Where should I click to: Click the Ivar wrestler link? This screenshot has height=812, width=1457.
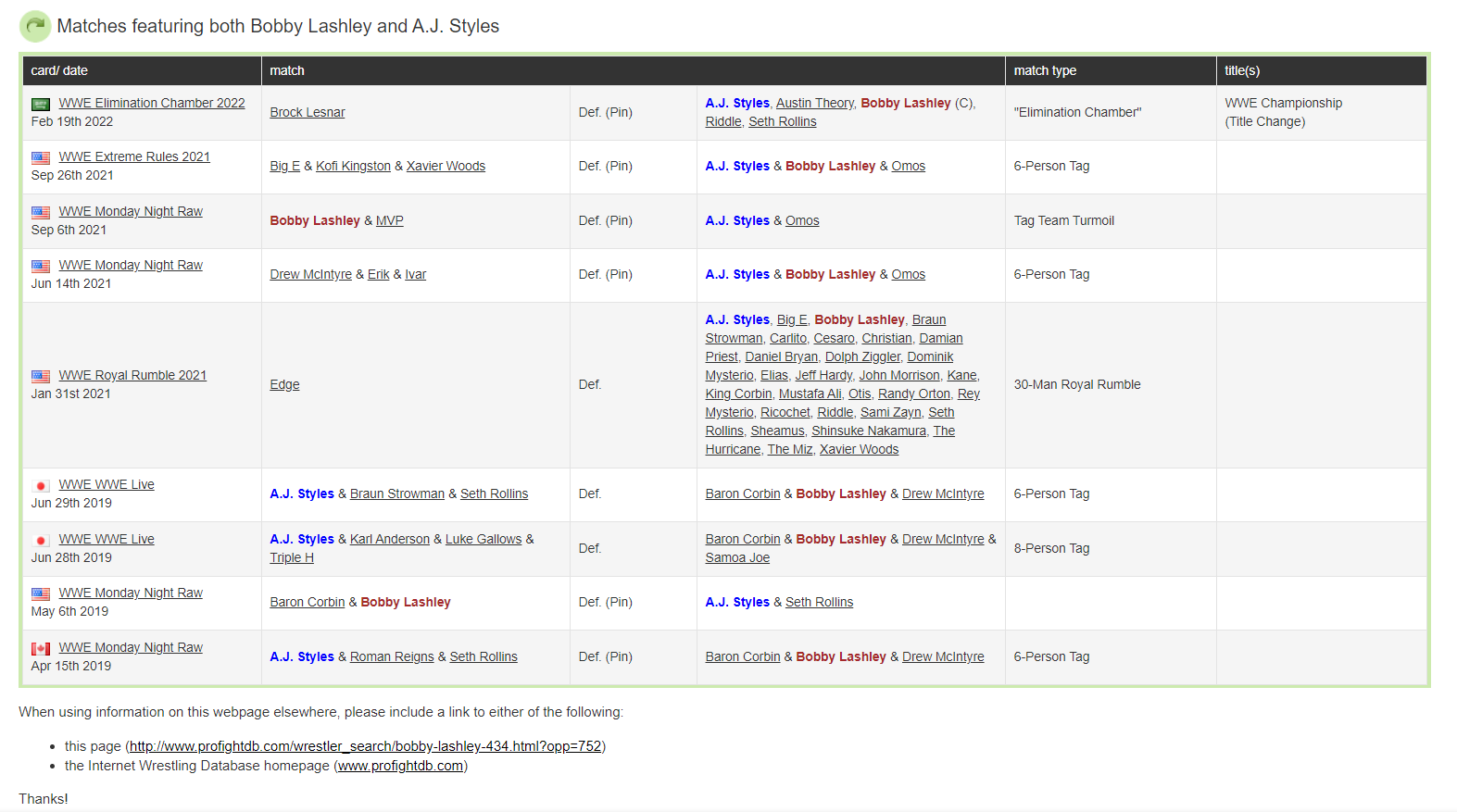pos(416,274)
